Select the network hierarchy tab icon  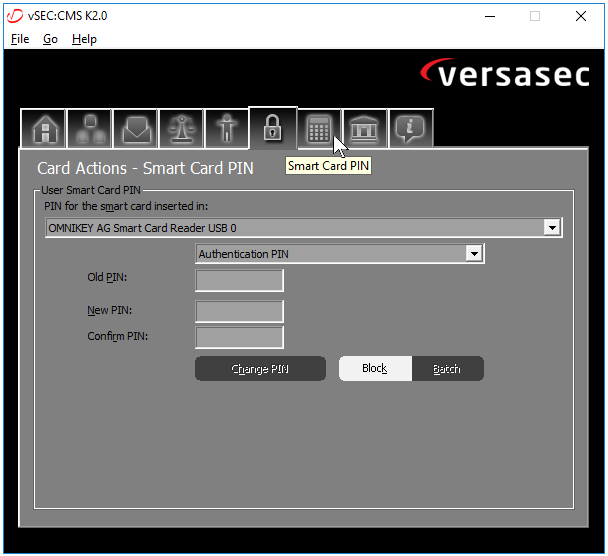(90, 128)
